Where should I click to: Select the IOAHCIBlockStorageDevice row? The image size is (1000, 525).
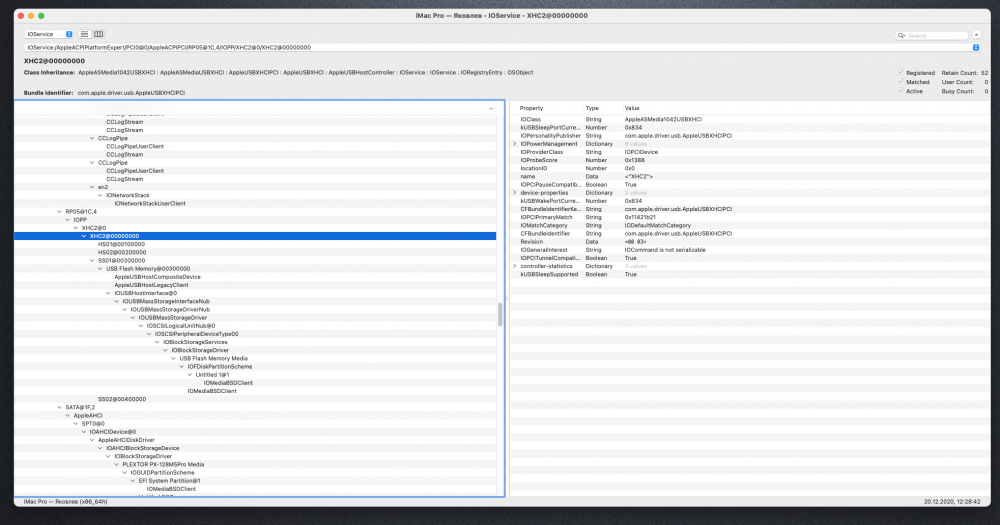click(255, 448)
